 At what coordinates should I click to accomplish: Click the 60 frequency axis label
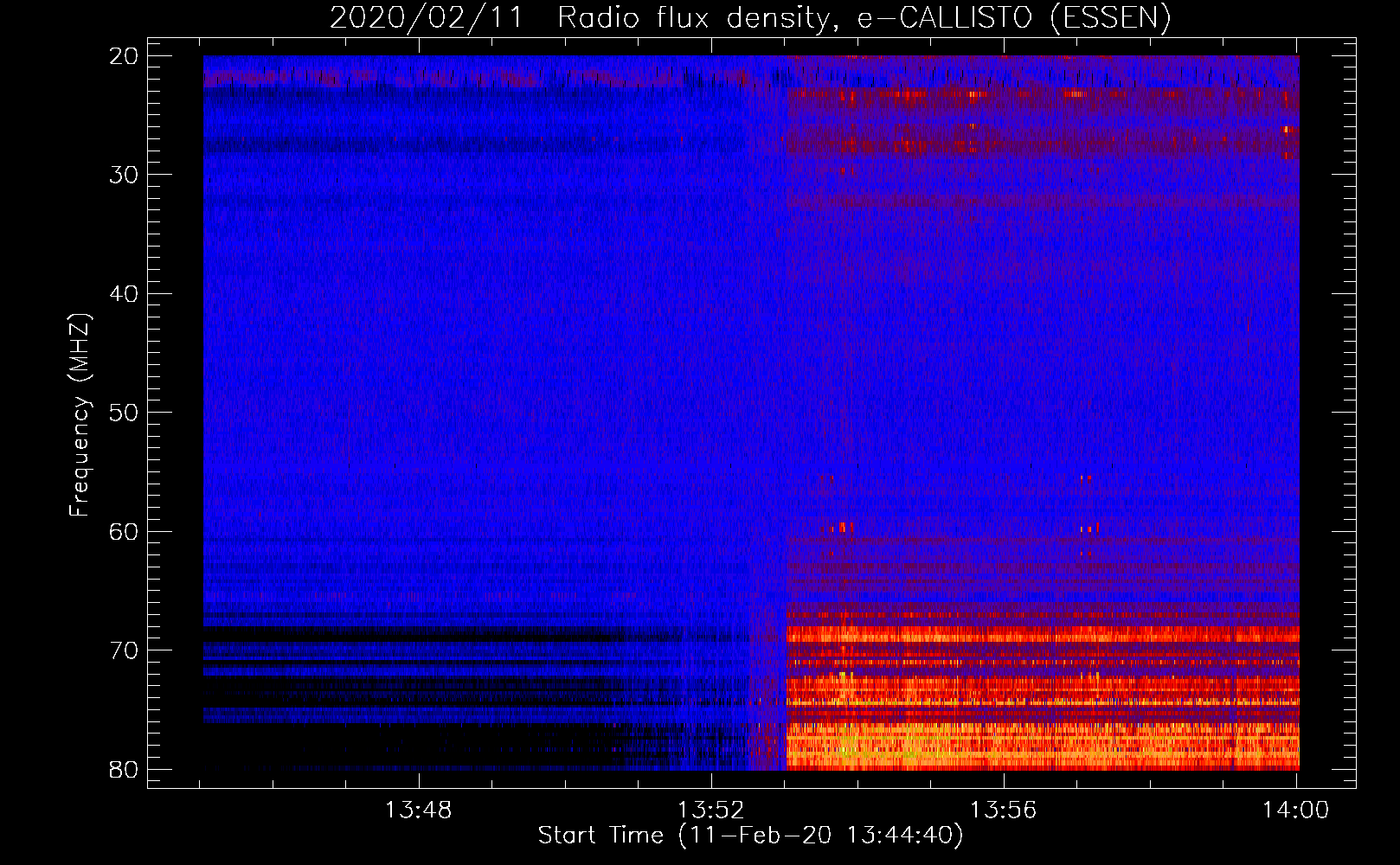(x=124, y=531)
